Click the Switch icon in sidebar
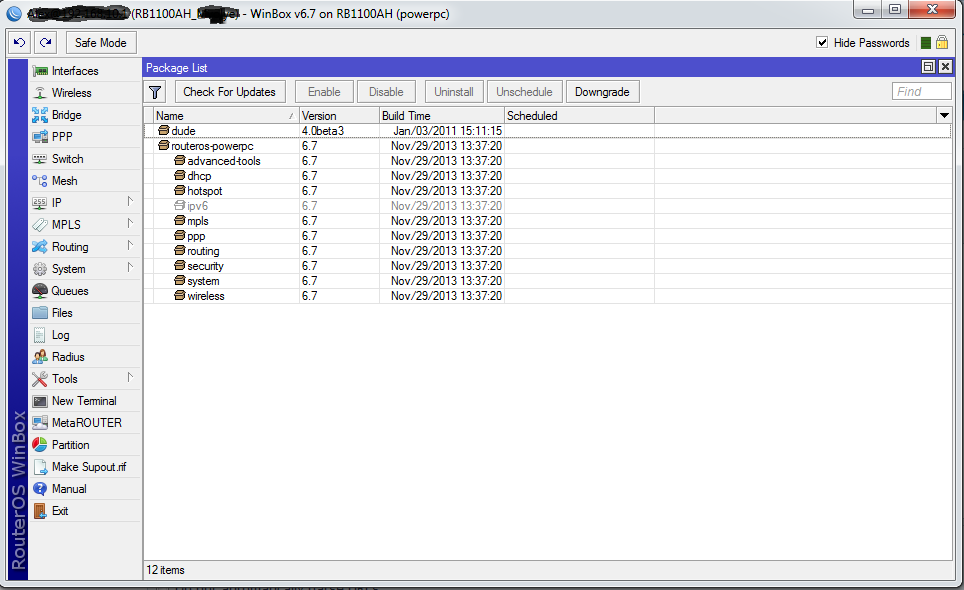964x590 pixels. coord(40,159)
